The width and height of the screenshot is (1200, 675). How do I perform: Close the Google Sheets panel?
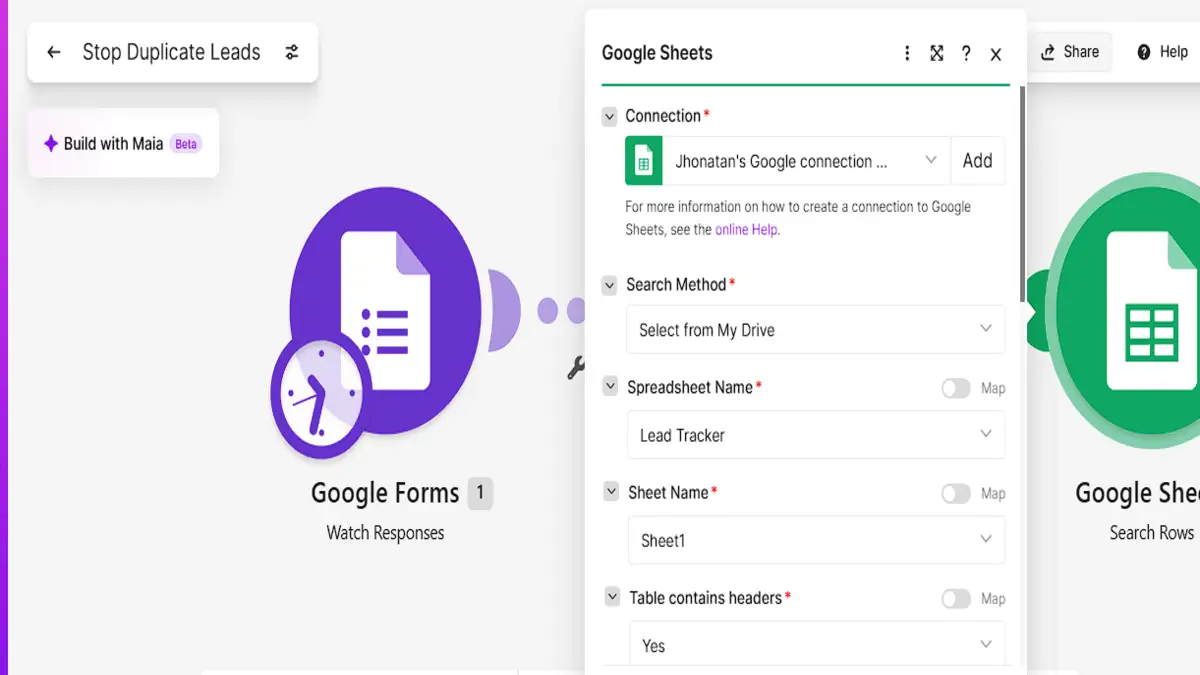[996, 54]
